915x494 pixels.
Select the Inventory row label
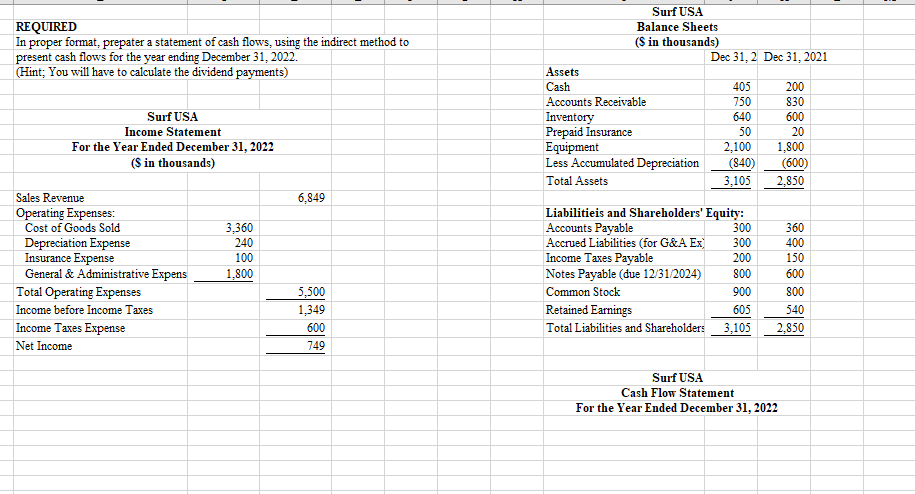click(x=570, y=118)
